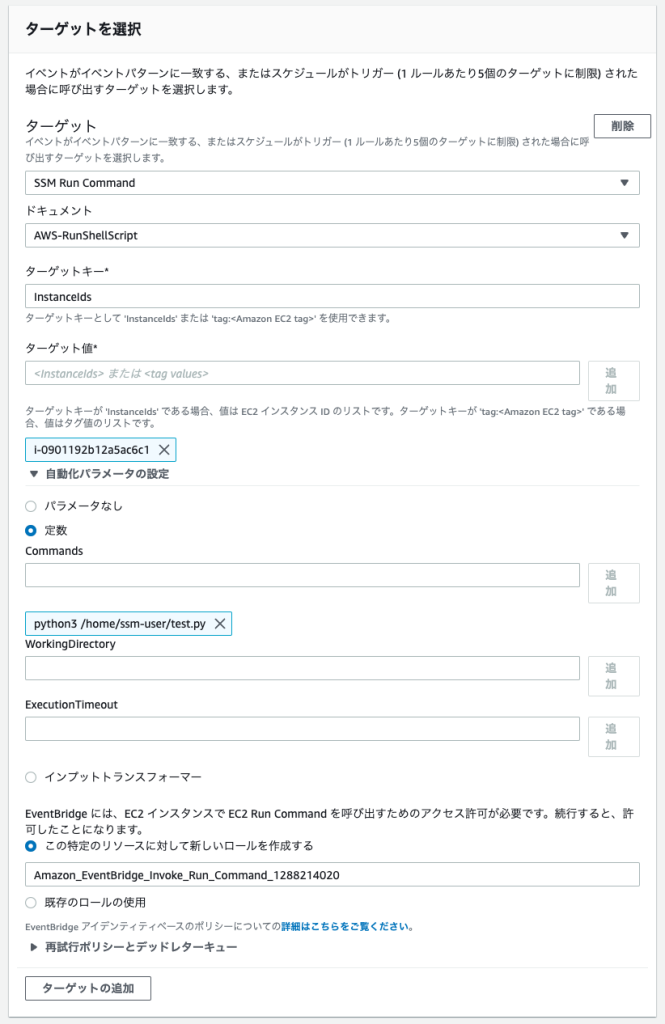Focus the InstanceIds target key field
665x1024 pixels.
[x=332, y=296]
